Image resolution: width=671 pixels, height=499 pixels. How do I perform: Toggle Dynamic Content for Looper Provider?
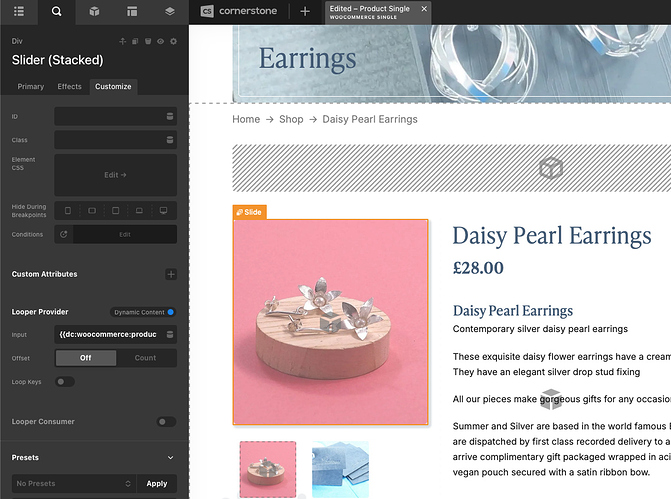click(x=170, y=312)
